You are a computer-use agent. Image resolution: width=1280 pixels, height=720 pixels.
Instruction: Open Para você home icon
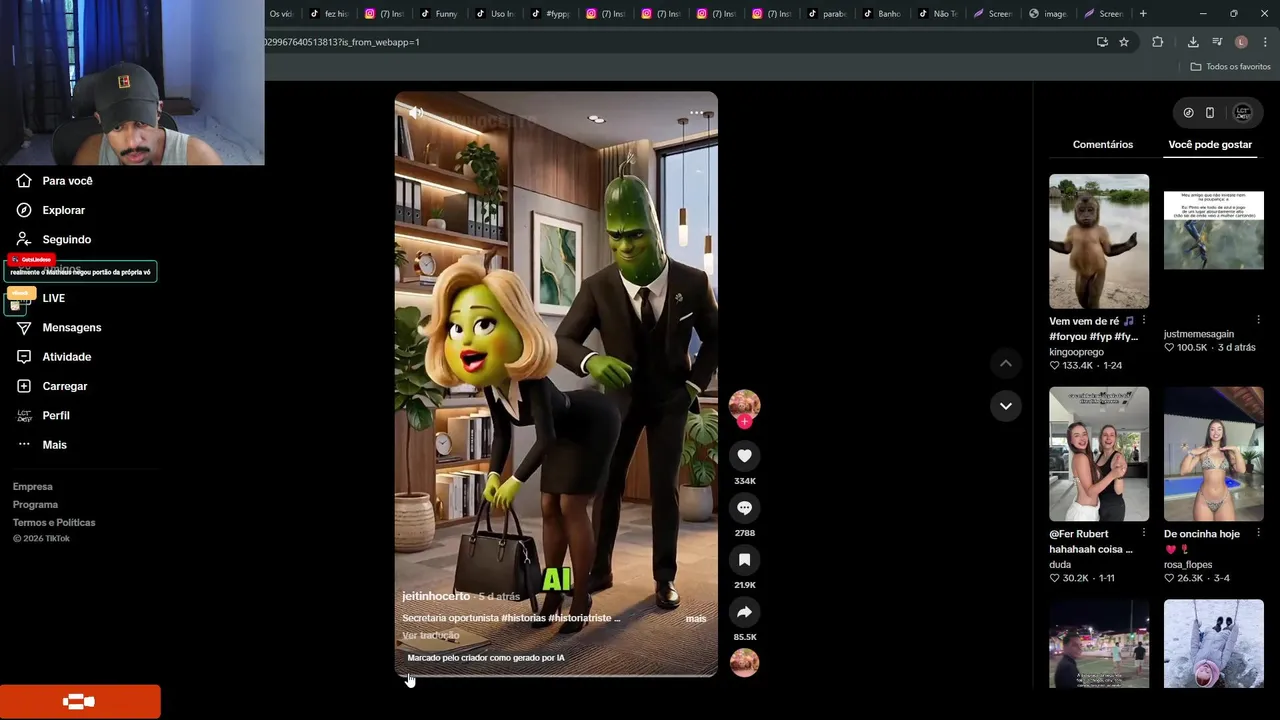24,181
